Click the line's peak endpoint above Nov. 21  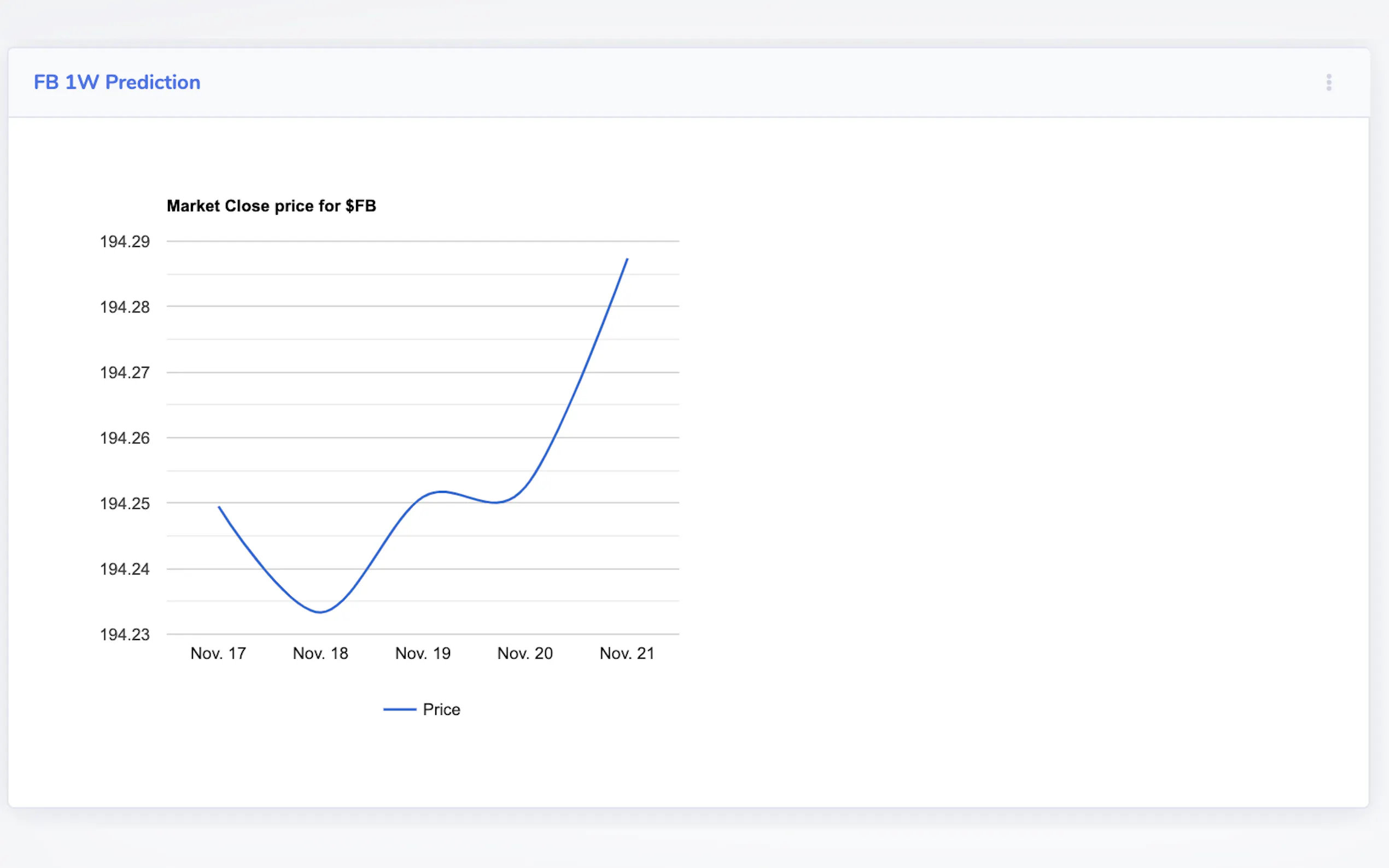(627, 260)
